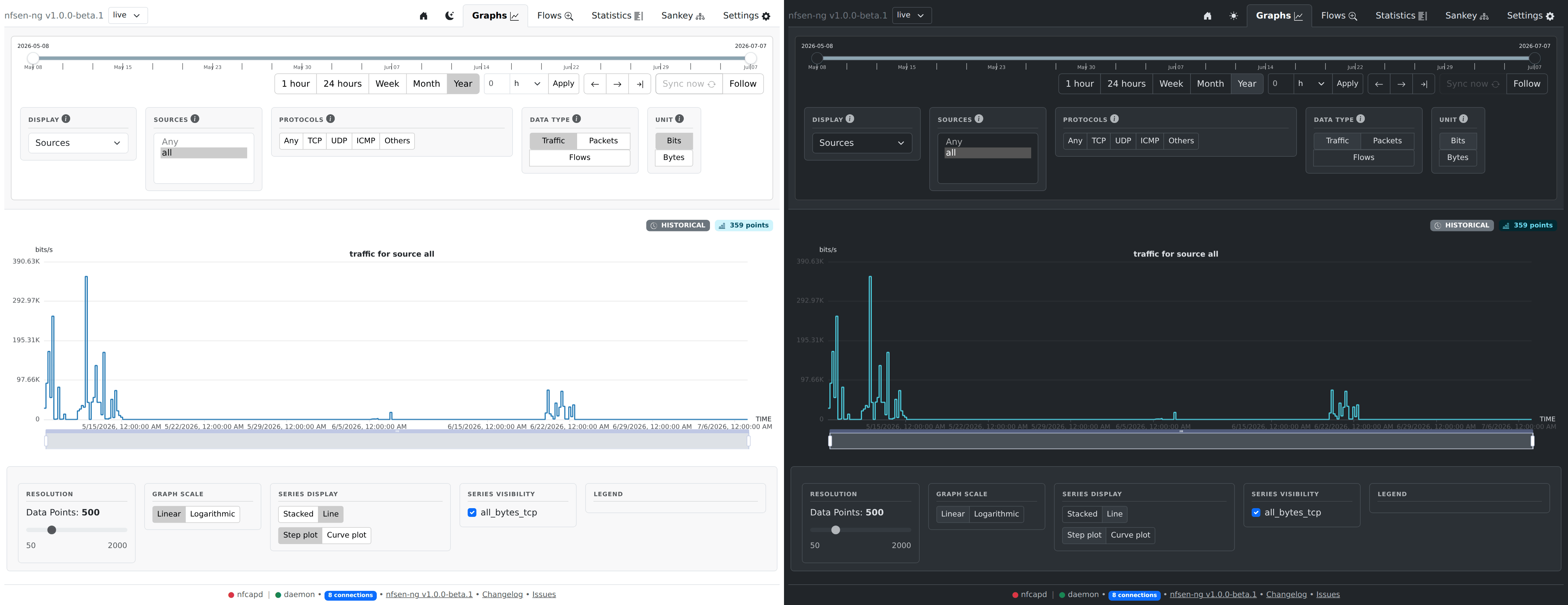
Task: Open the Issues link in the dark footer
Action: click(x=1328, y=595)
